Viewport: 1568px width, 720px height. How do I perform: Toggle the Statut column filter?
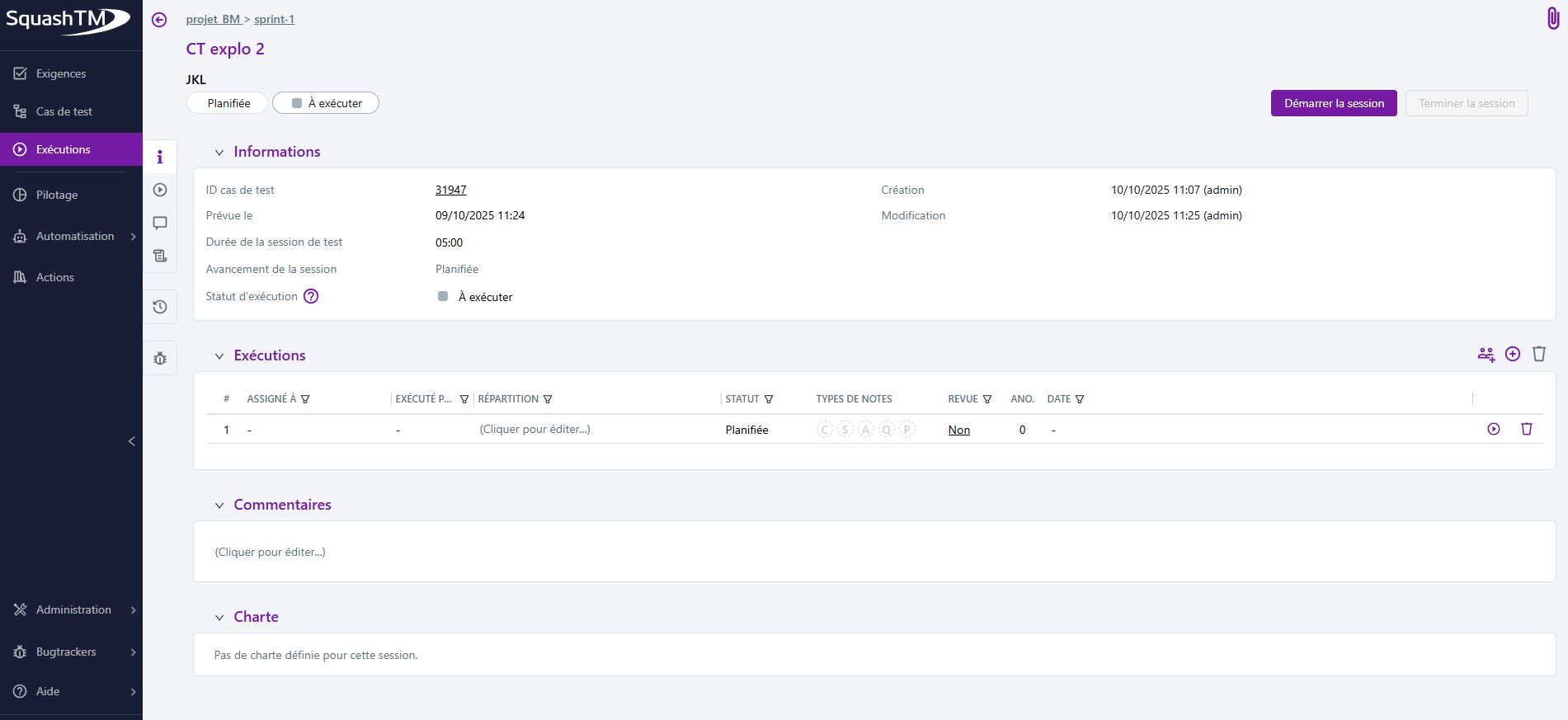(769, 399)
